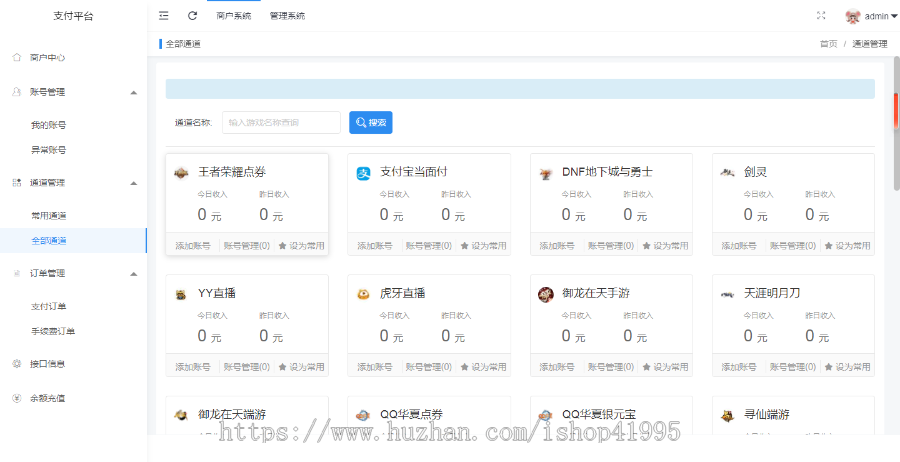Viewport: 900px width, 462px height.
Task: Click the QQ华夏点券 channel icon
Action: pyautogui.click(x=363, y=416)
